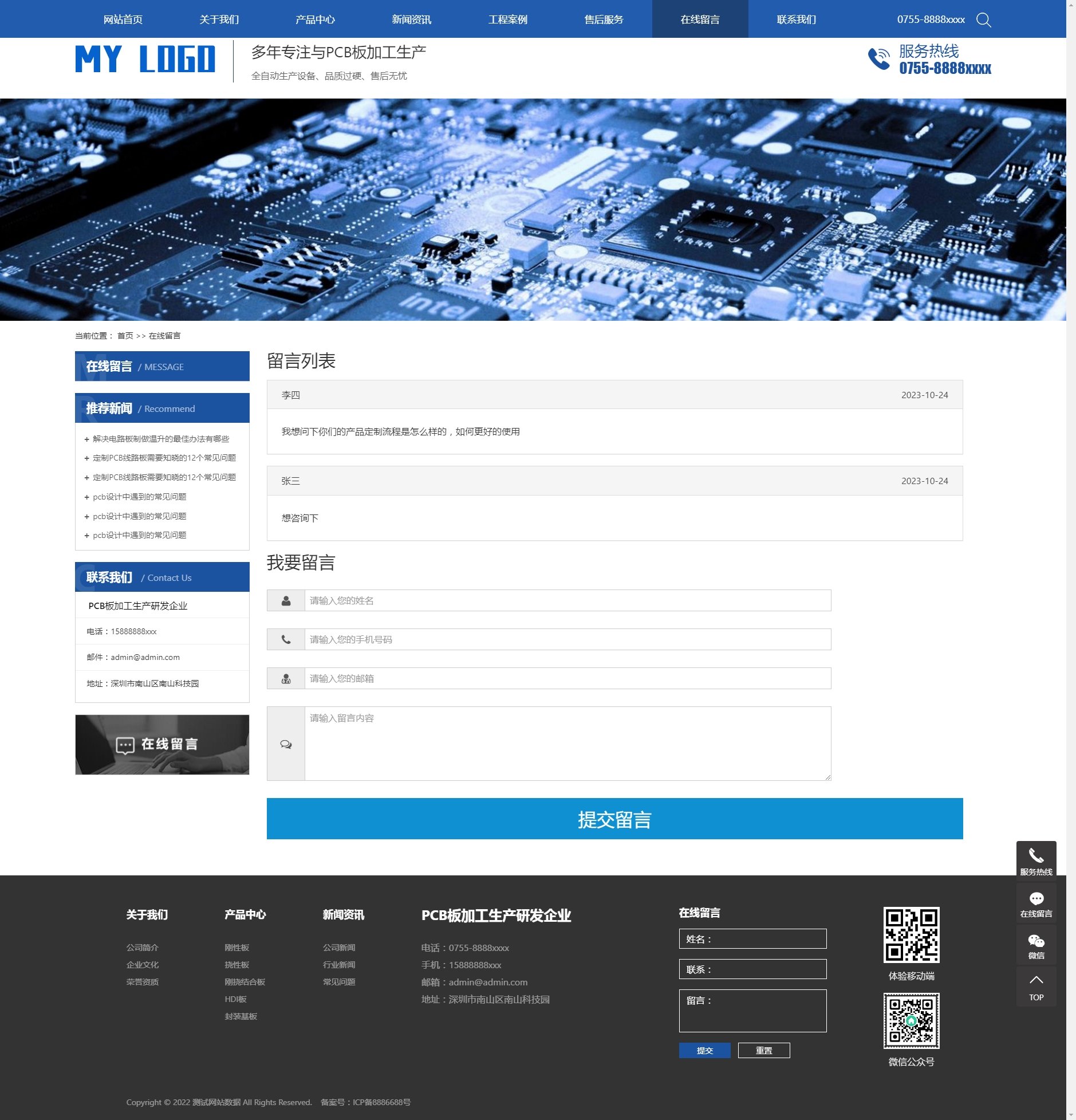
Task: Go to 联系我们 in the top navigation
Action: pyautogui.click(x=796, y=19)
